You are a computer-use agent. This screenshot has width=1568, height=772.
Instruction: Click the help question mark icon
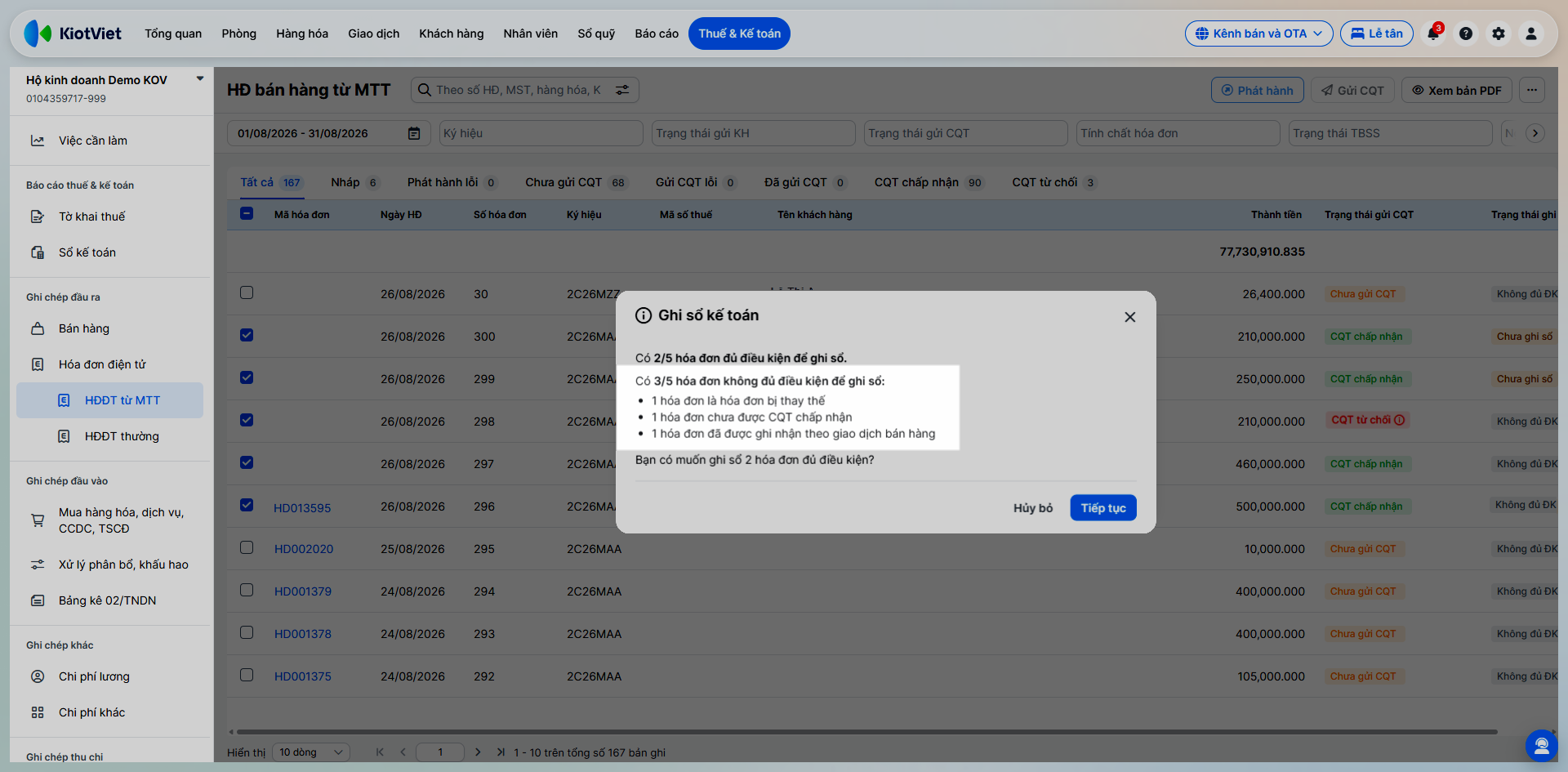tap(1466, 33)
